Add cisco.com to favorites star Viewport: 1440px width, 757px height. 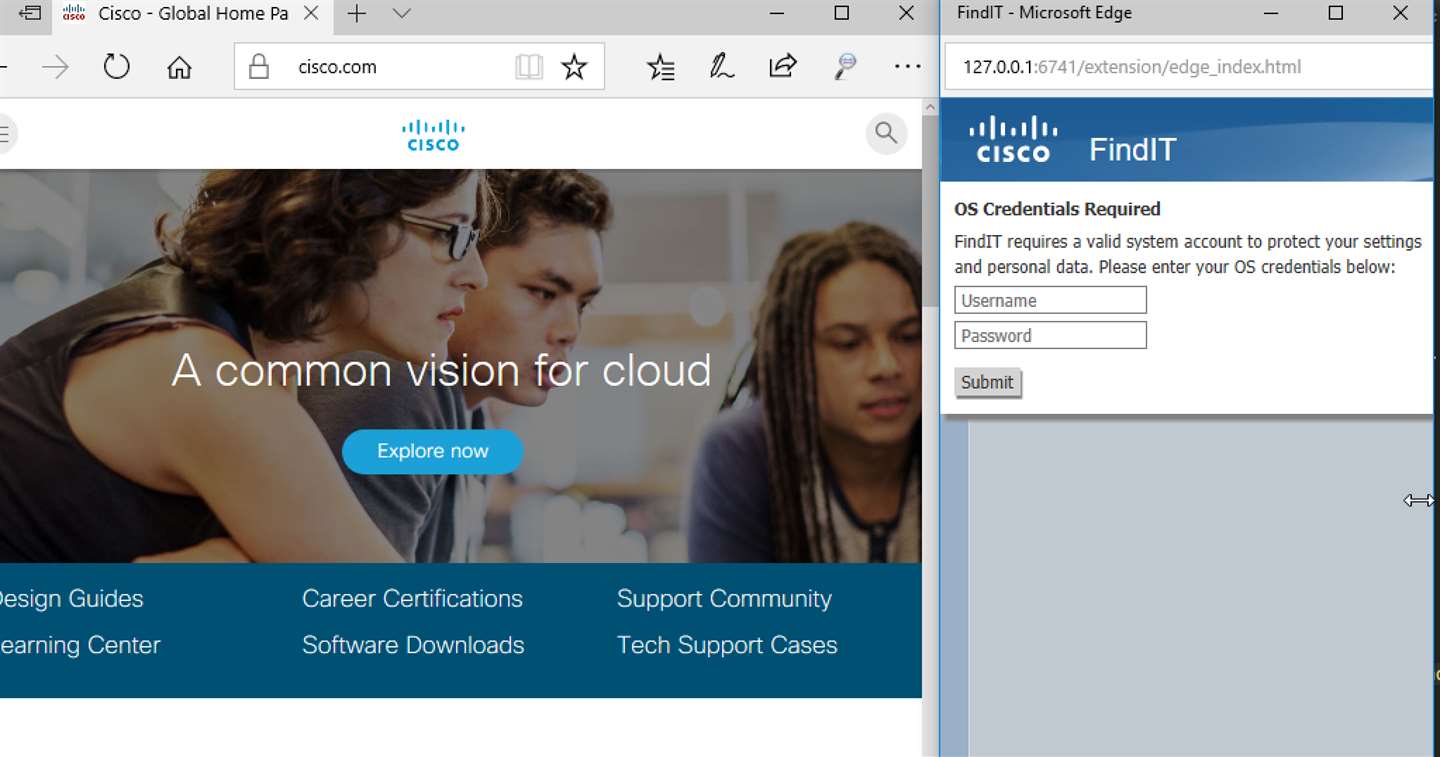click(574, 67)
